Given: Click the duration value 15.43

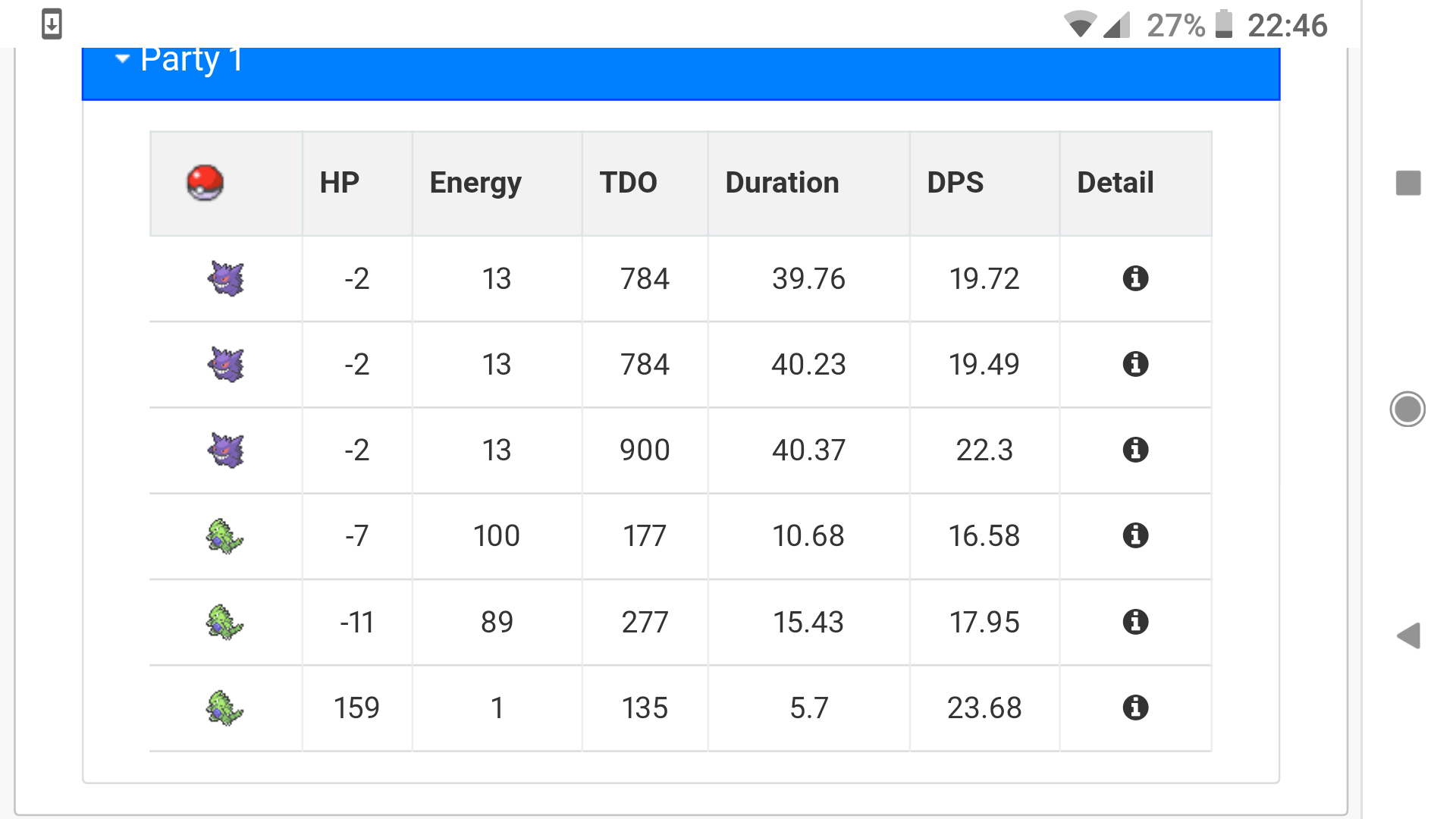Looking at the screenshot, I should (x=808, y=623).
